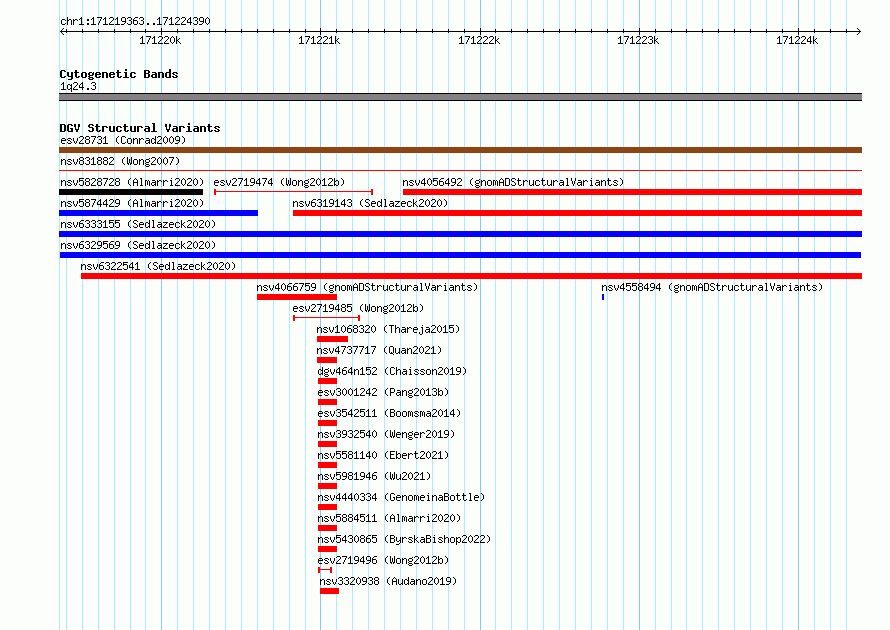Click the gray 1q24.3 cytogenetic band bar
Image resolution: width=890 pixels, height=630 pixels.
460,97
